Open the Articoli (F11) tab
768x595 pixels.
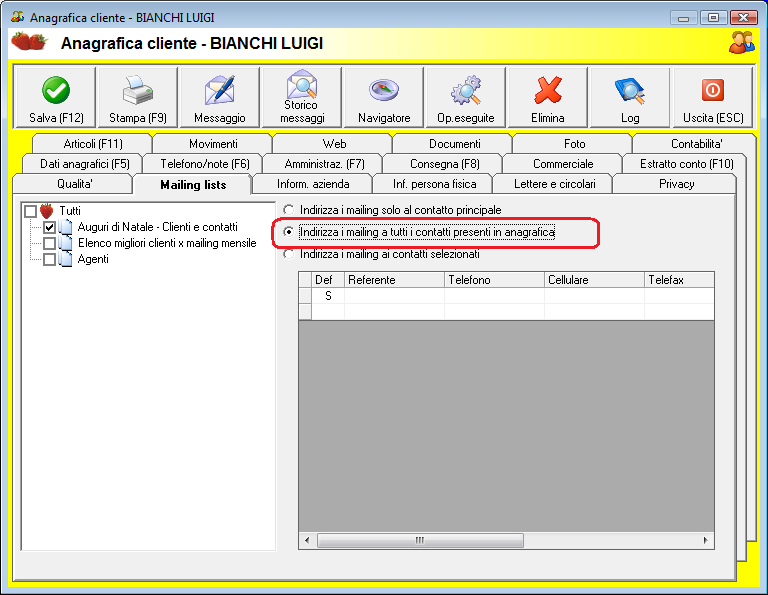tap(93, 143)
